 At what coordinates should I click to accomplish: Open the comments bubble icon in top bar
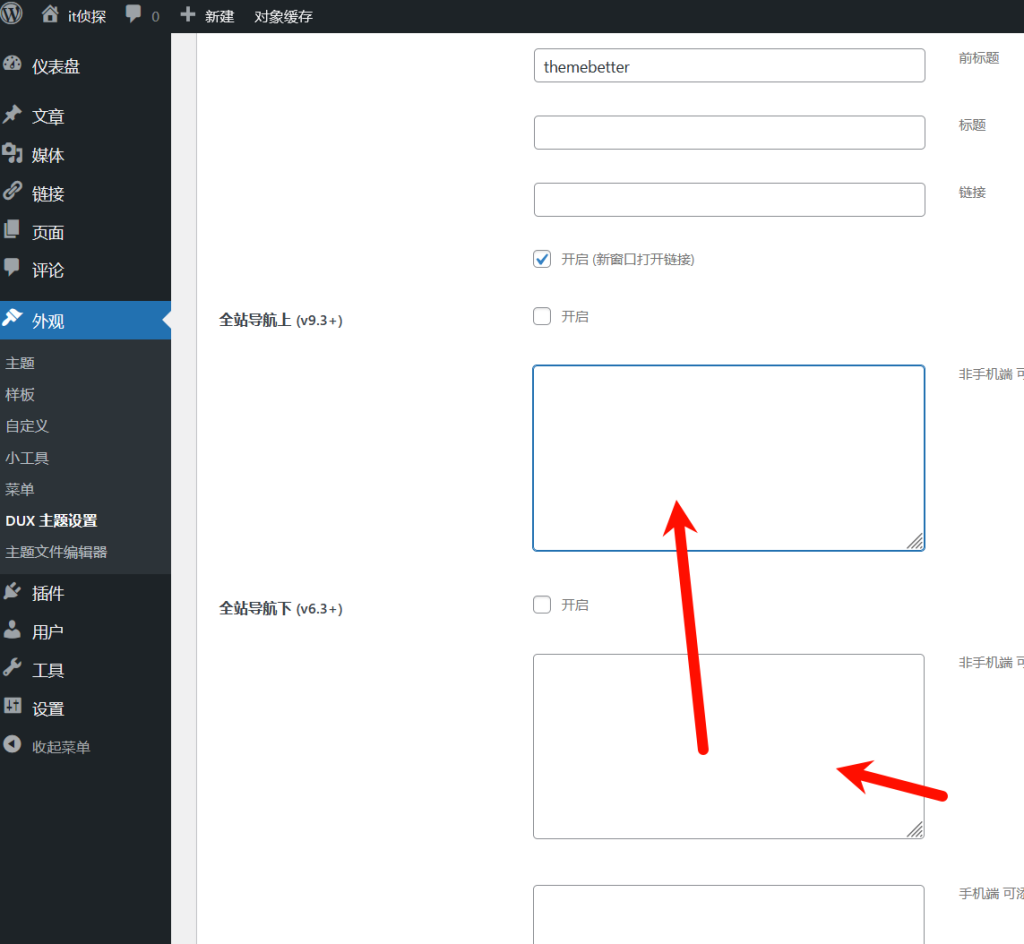(x=133, y=15)
